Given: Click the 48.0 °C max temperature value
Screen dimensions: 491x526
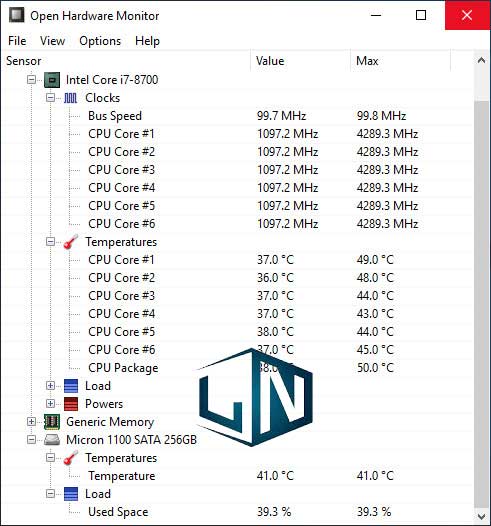Looking at the screenshot, I should click(x=375, y=278).
